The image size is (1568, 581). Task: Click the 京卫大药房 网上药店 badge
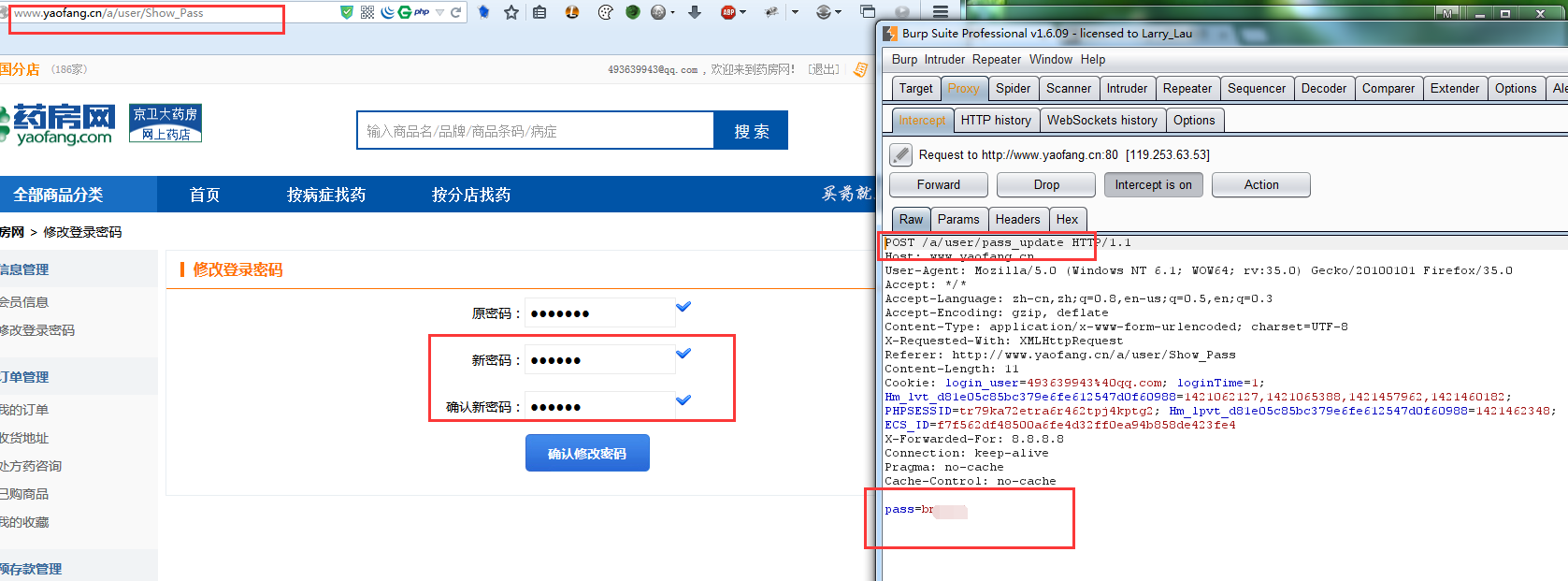[x=165, y=123]
